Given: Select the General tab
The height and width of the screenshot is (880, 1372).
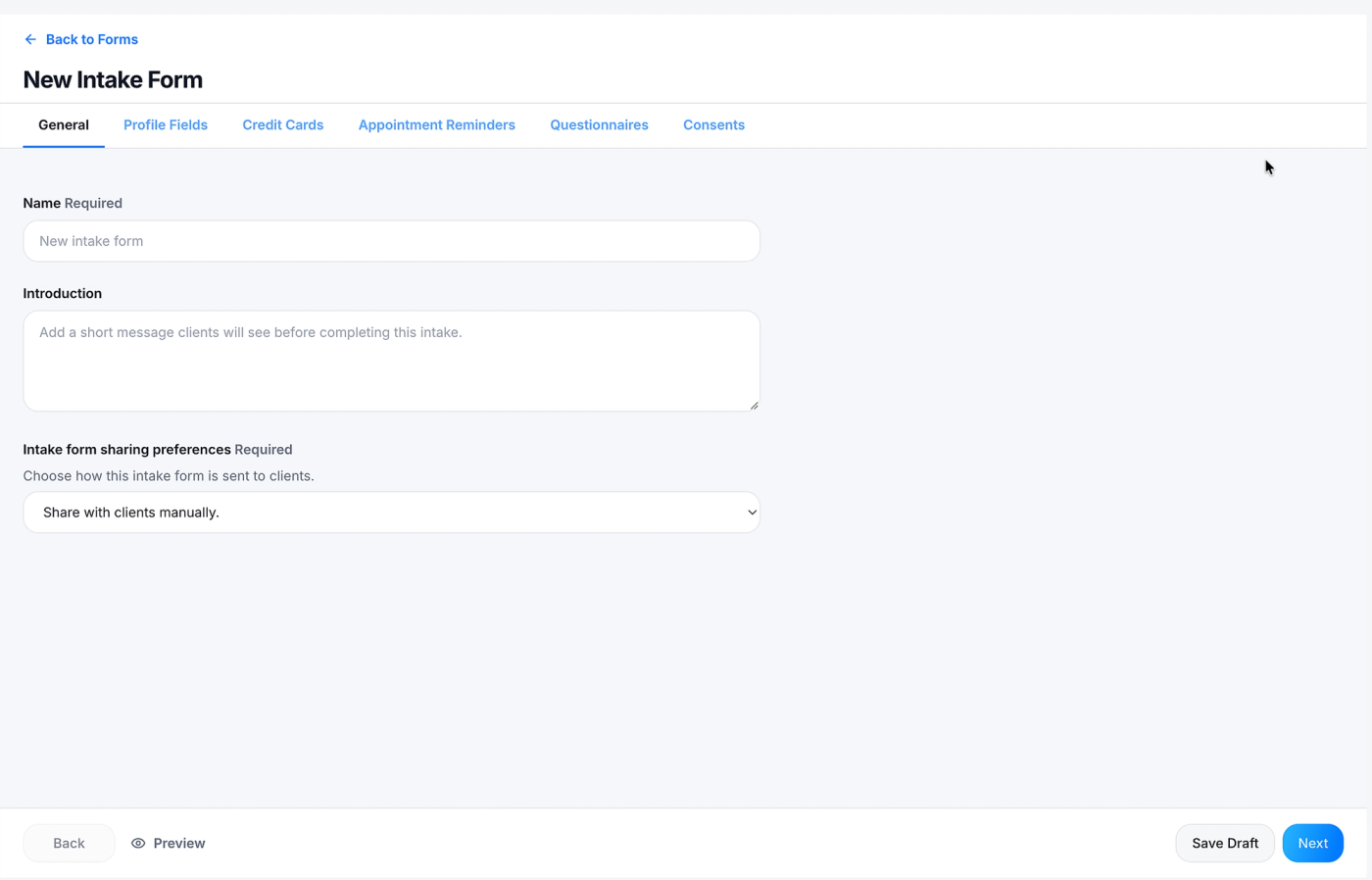Looking at the screenshot, I should [64, 125].
